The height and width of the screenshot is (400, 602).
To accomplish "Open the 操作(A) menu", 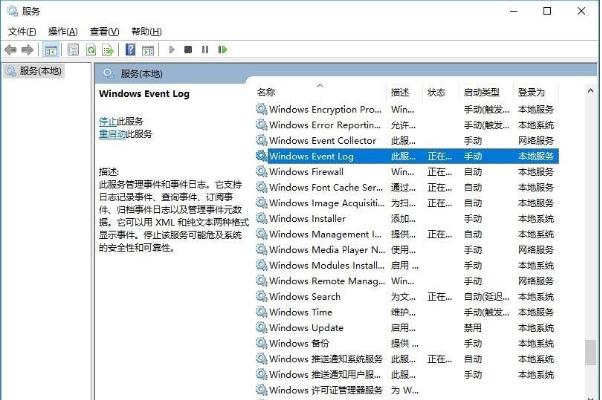I will click(63, 31).
